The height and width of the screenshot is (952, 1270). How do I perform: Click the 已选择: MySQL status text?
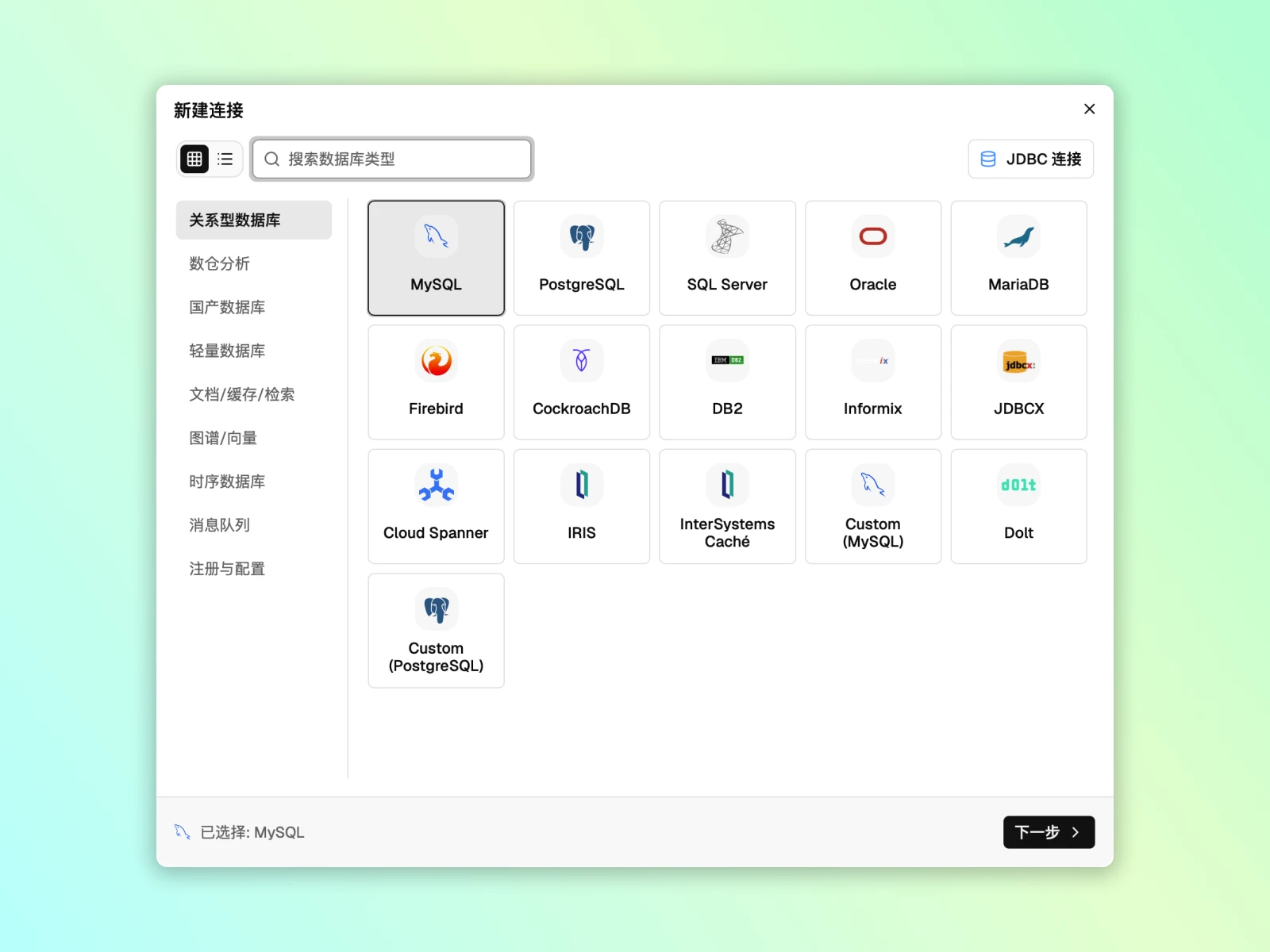click(x=252, y=832)
